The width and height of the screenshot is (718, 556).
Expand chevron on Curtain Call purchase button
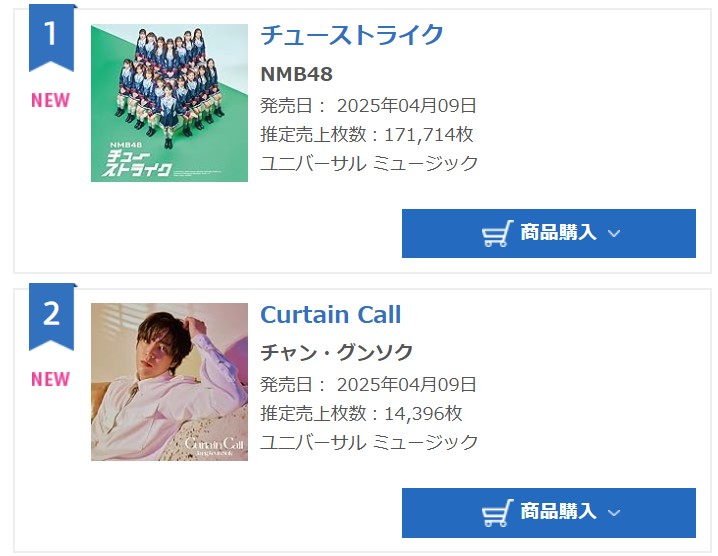click(614, 513)
